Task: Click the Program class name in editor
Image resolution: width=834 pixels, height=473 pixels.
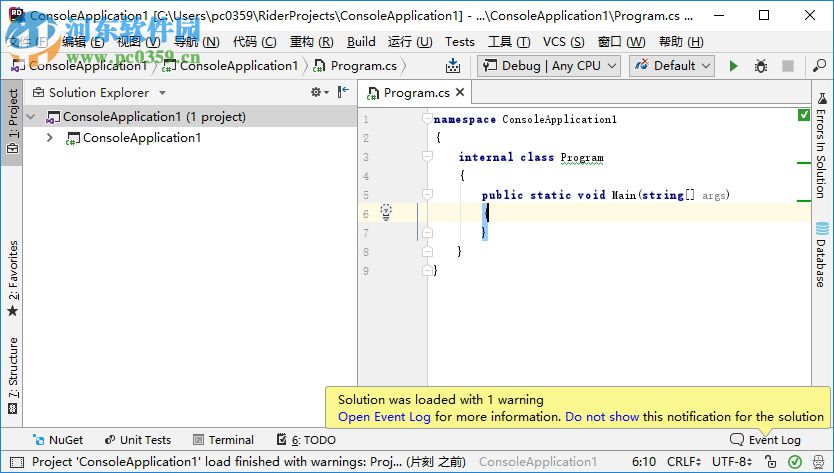Action: [582, 157]
